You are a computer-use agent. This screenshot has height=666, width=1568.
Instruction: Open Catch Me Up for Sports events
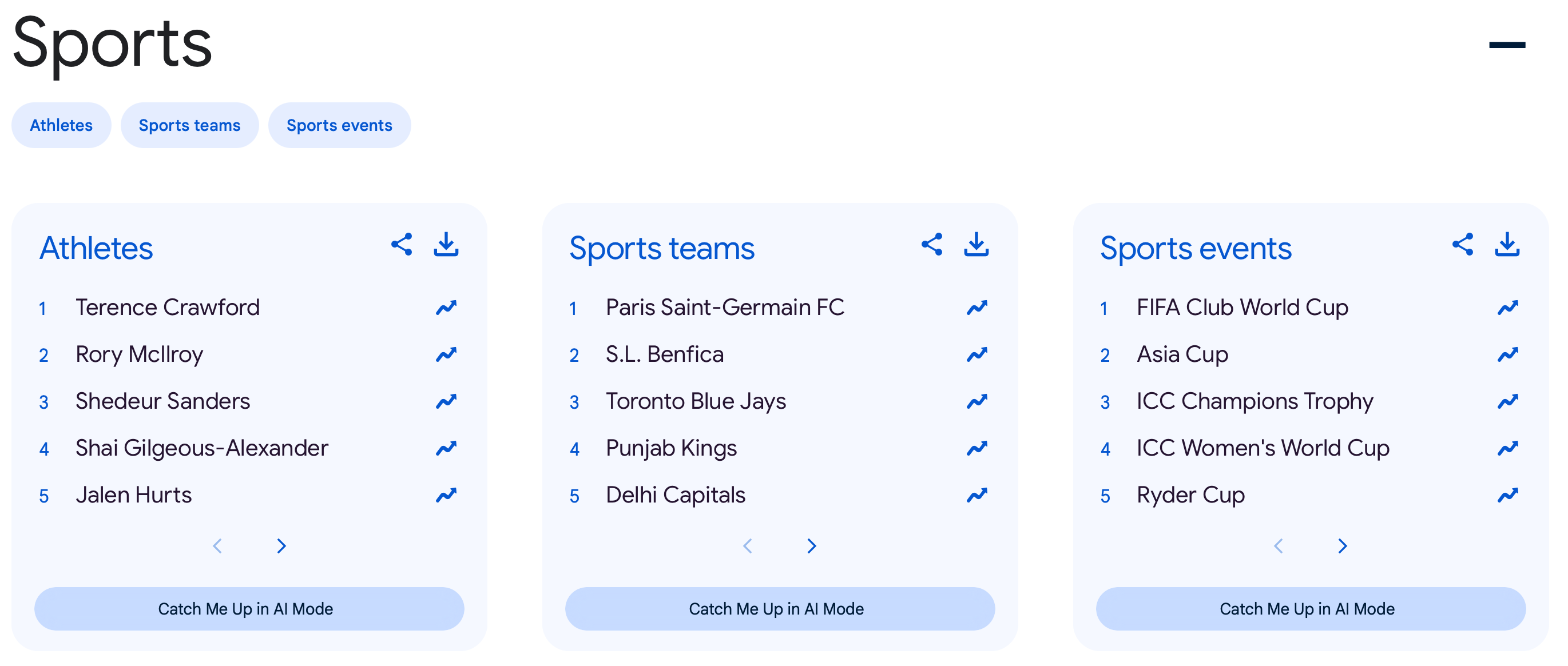1308,608
